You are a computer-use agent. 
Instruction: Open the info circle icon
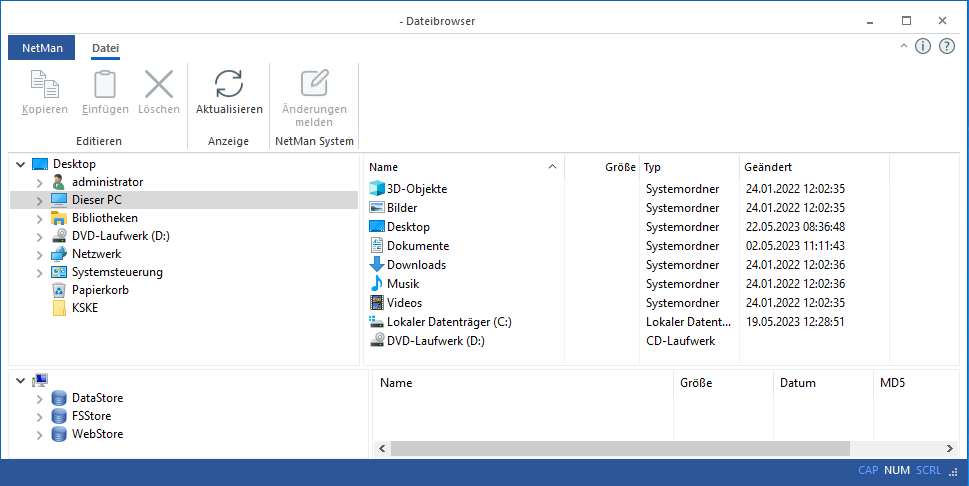click(x=923, y=46)
